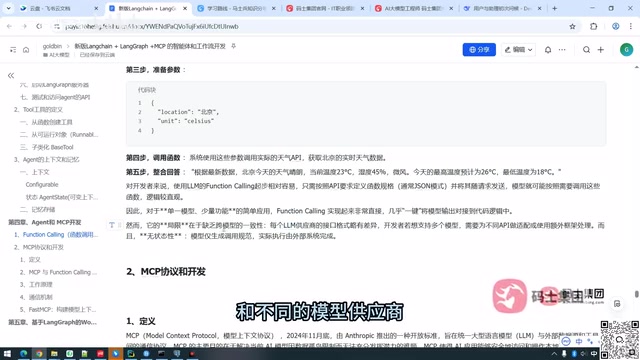Open File Explorer from taskbar

pos(54,354)
